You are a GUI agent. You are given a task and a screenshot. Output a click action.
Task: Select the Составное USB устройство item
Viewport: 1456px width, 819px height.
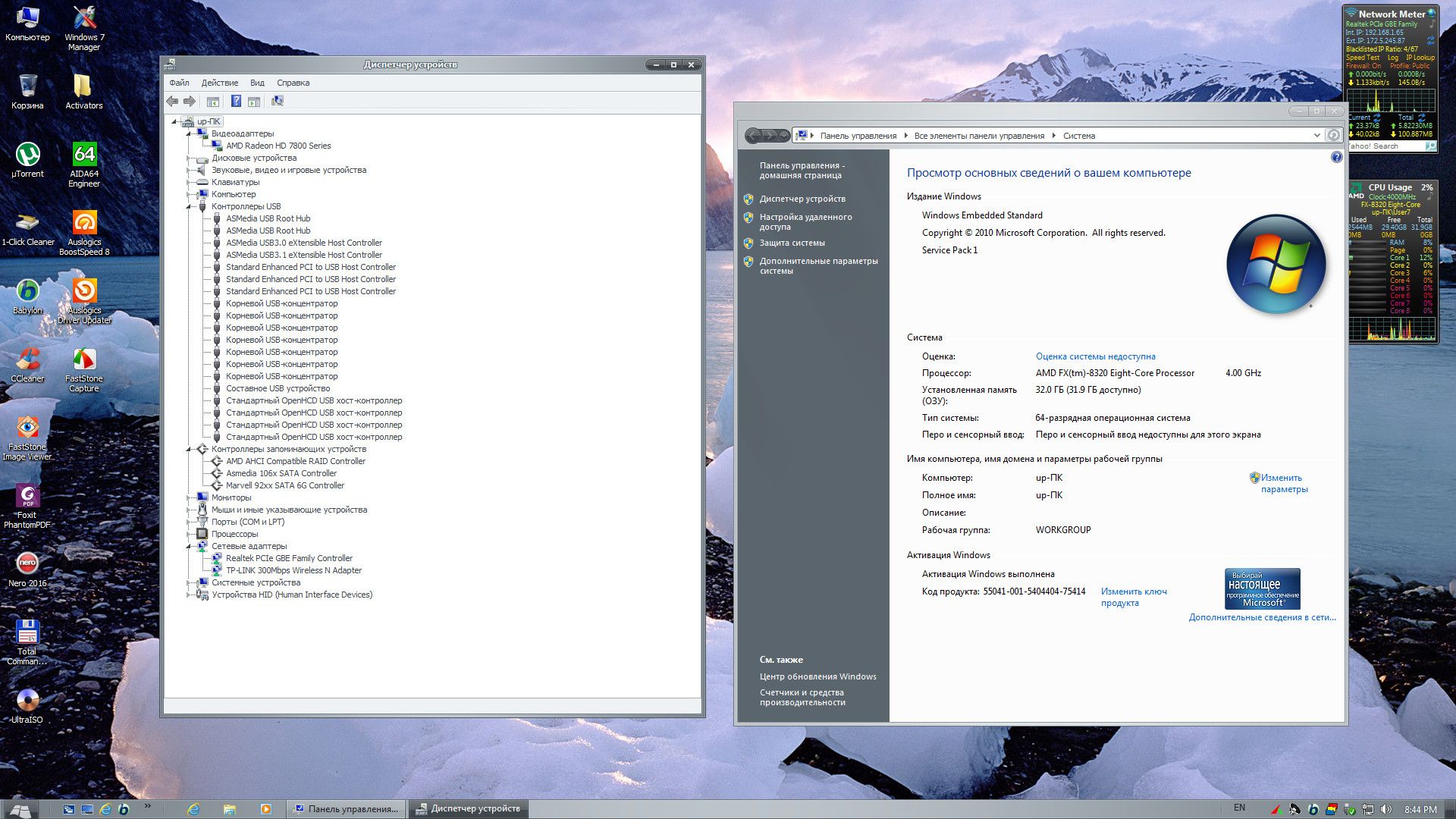[x=278, y=388]
